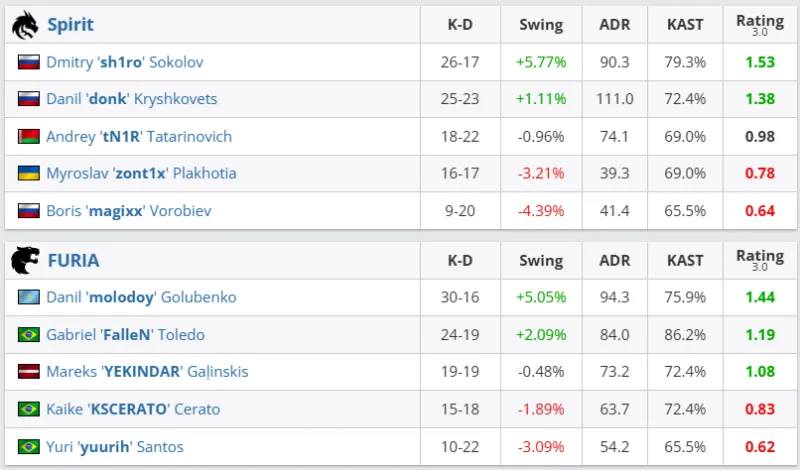Sort FURIA table by Rating 3.0 header
The width and height of the screenshot is (800, 470).
coord(760,261)
